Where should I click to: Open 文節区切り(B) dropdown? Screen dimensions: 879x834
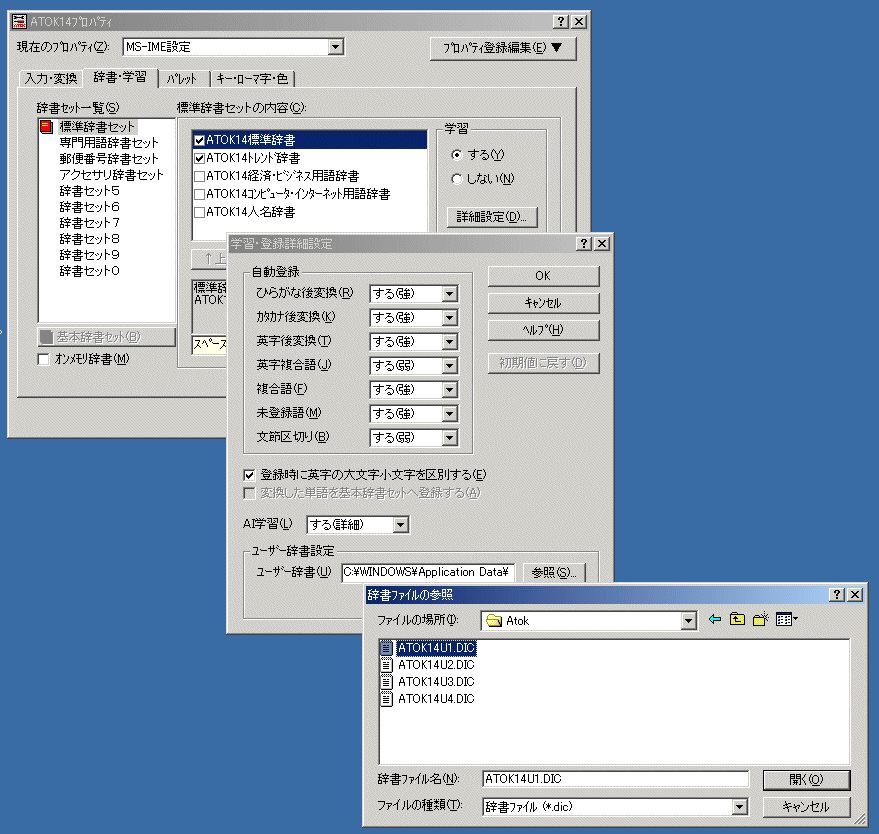pyautogui.click(x=449, y=438)
